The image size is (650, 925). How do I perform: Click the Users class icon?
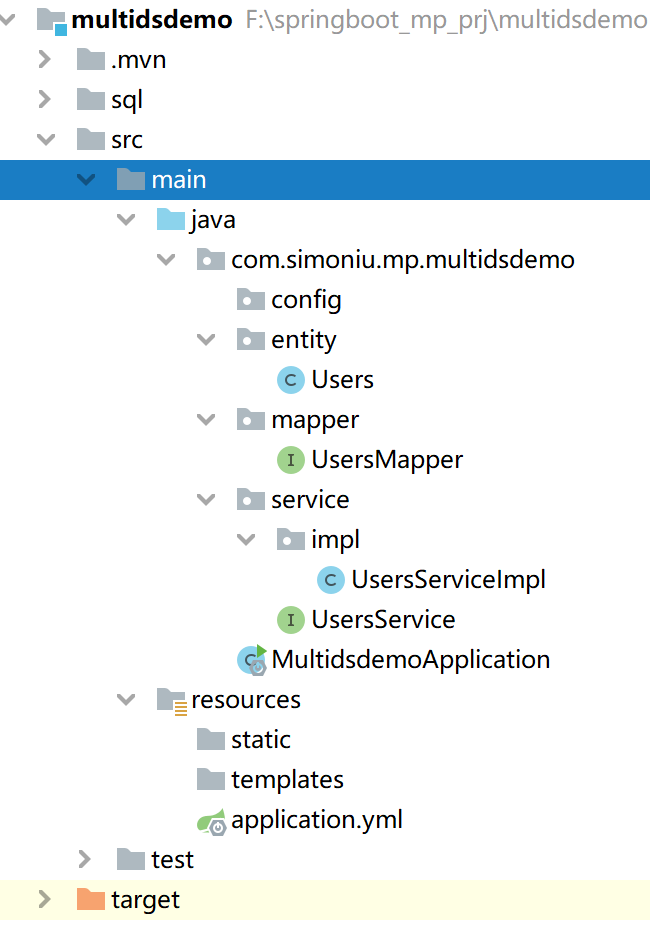pos(290,380)
